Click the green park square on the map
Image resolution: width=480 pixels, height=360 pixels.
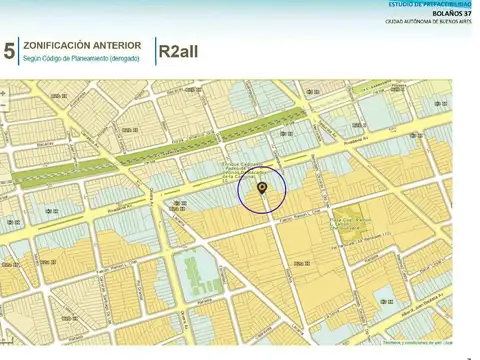[348, 223]
